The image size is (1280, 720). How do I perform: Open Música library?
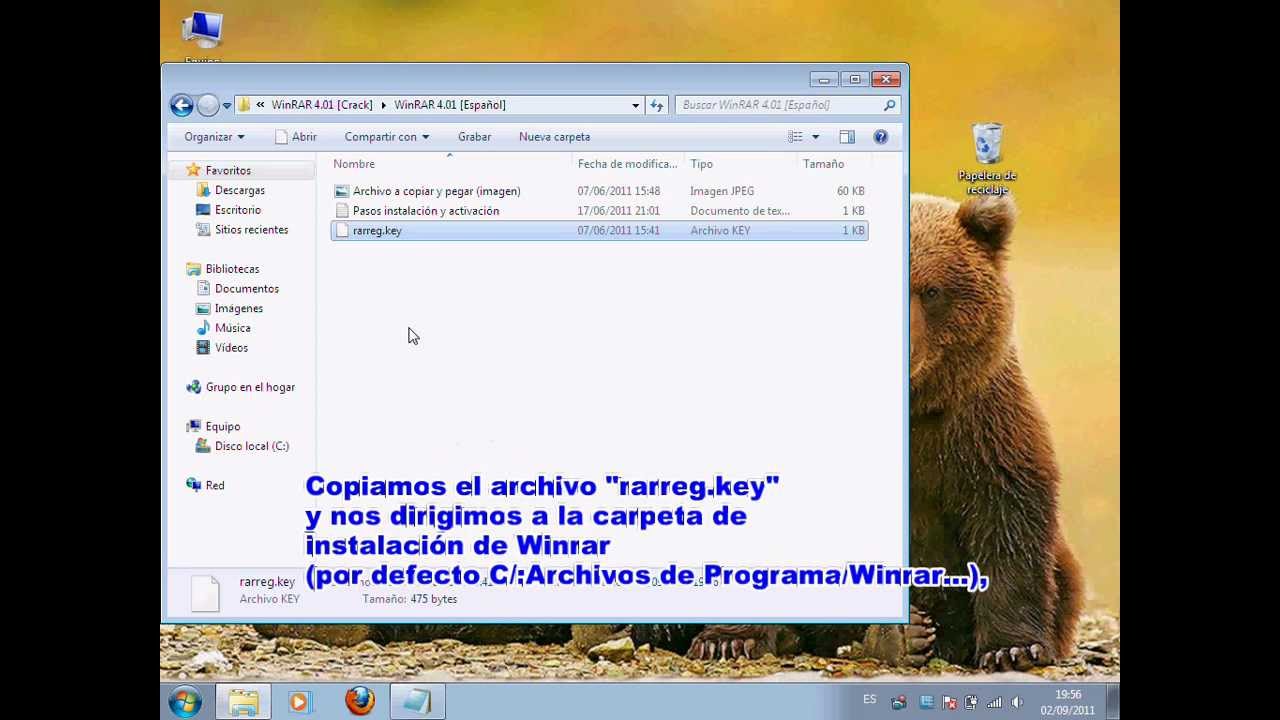pos(232,328)
